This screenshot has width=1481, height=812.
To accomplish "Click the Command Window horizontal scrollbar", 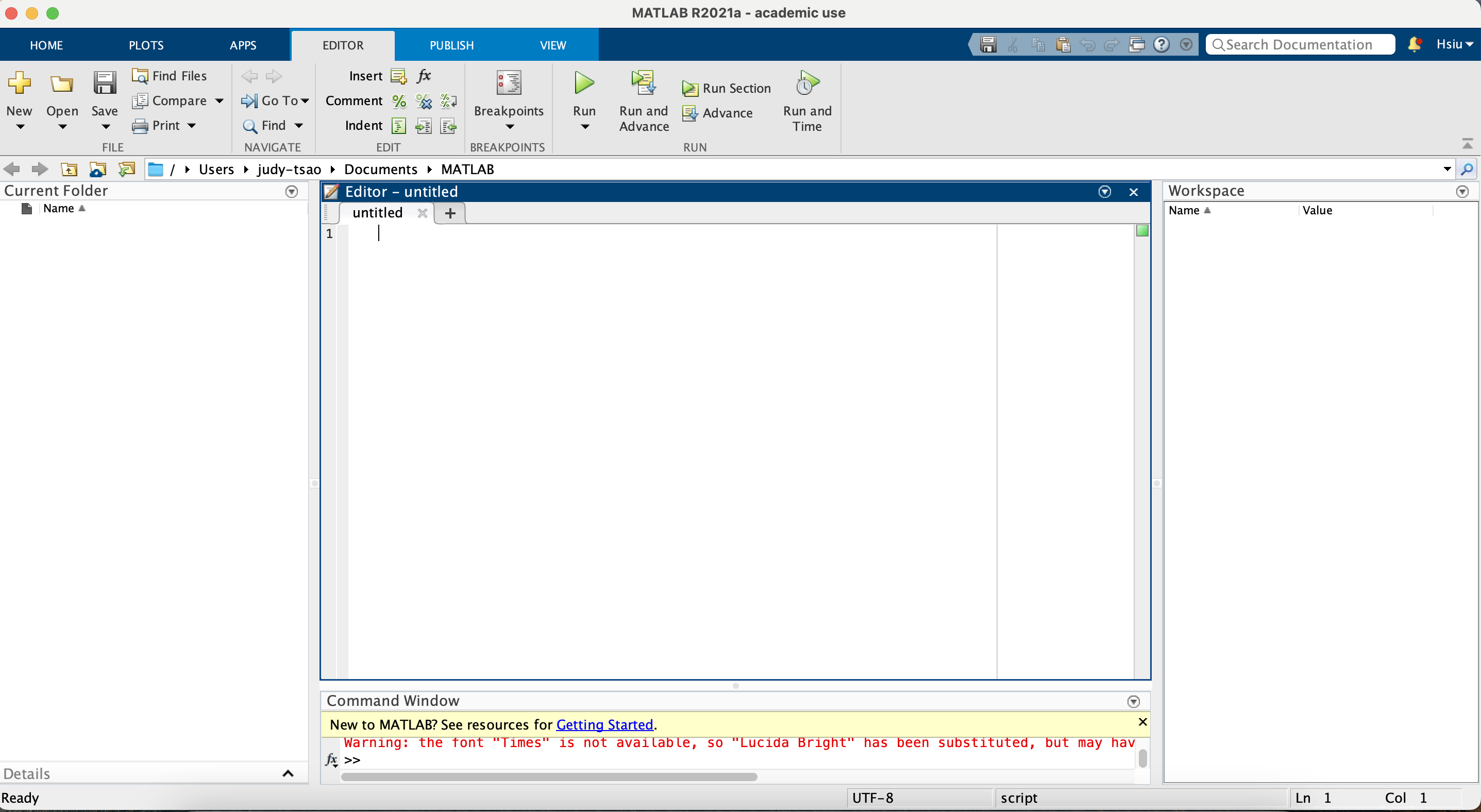I will 548,777.
